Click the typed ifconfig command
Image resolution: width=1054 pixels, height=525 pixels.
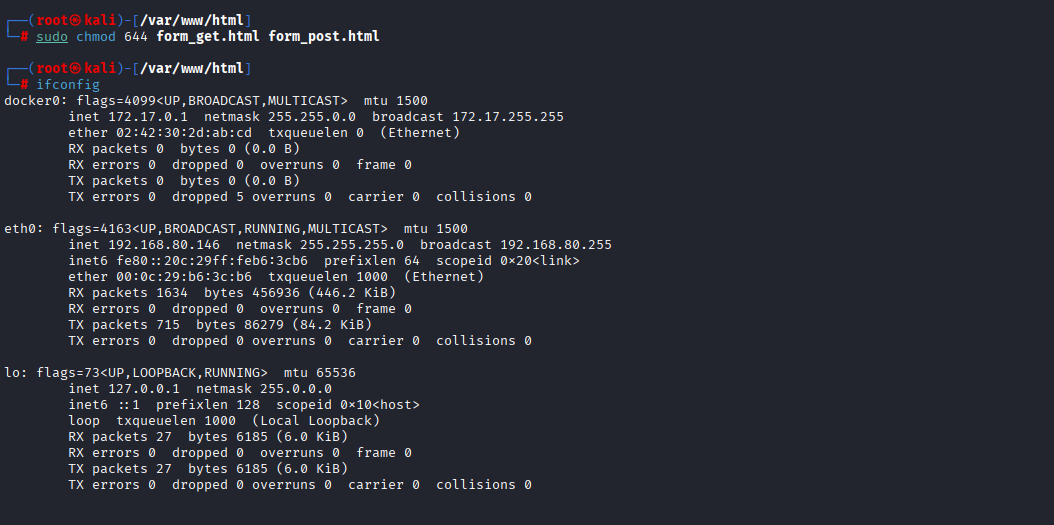tap(68, 85)
